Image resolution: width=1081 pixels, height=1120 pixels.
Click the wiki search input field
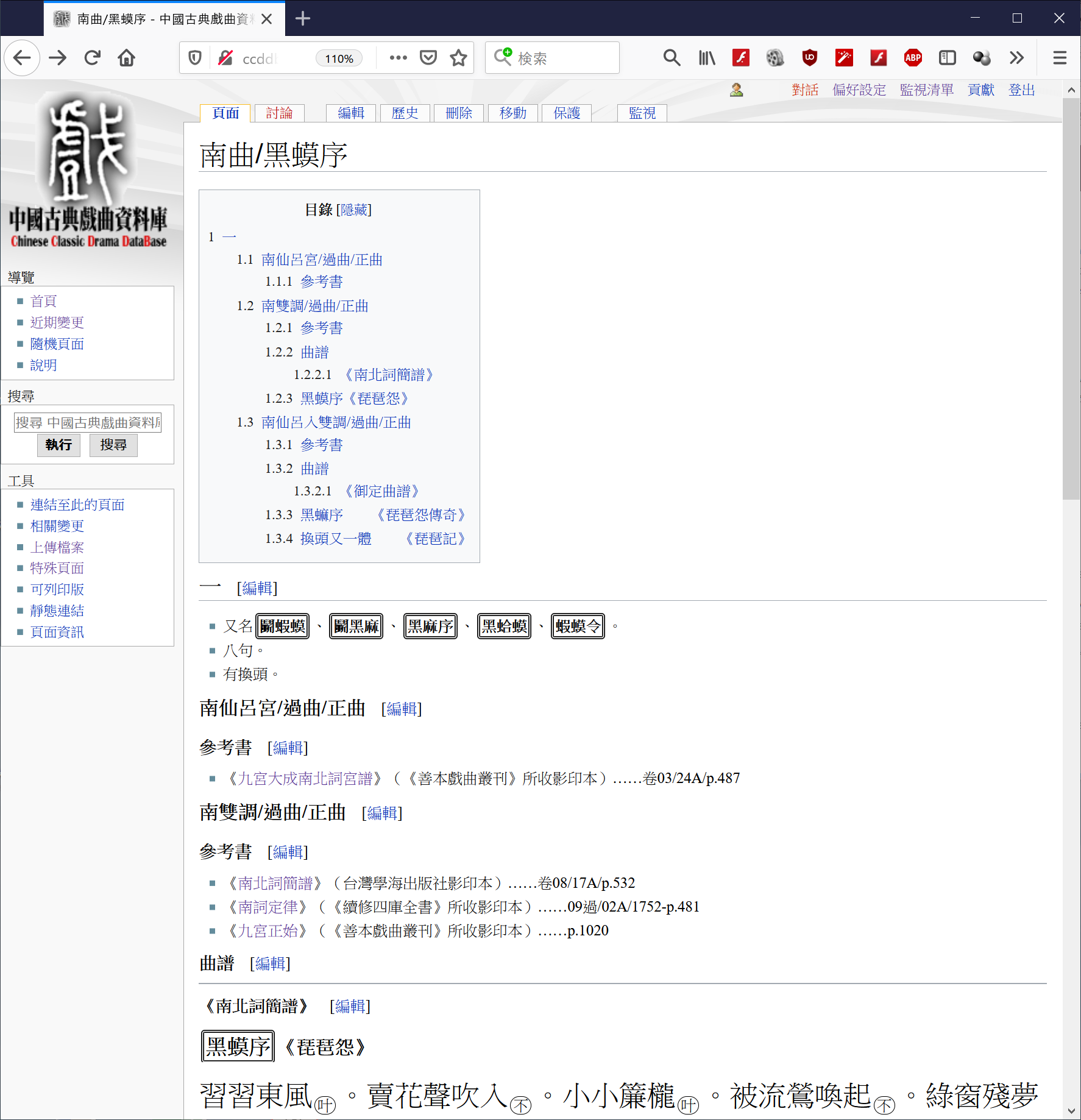(x=88, y=422)
